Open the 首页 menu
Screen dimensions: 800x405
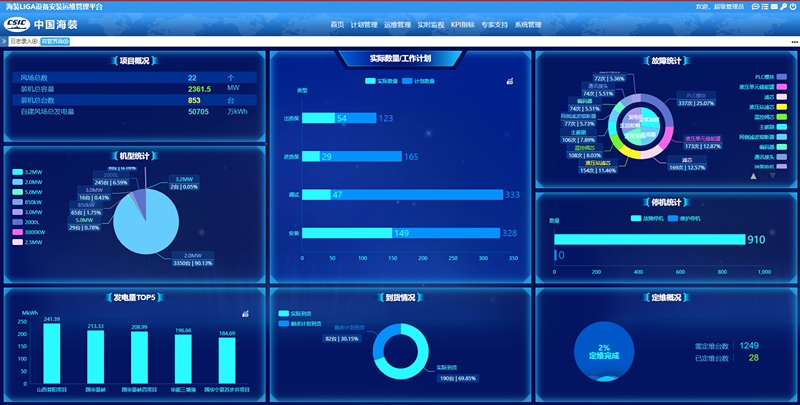click(x=337, y=24)
